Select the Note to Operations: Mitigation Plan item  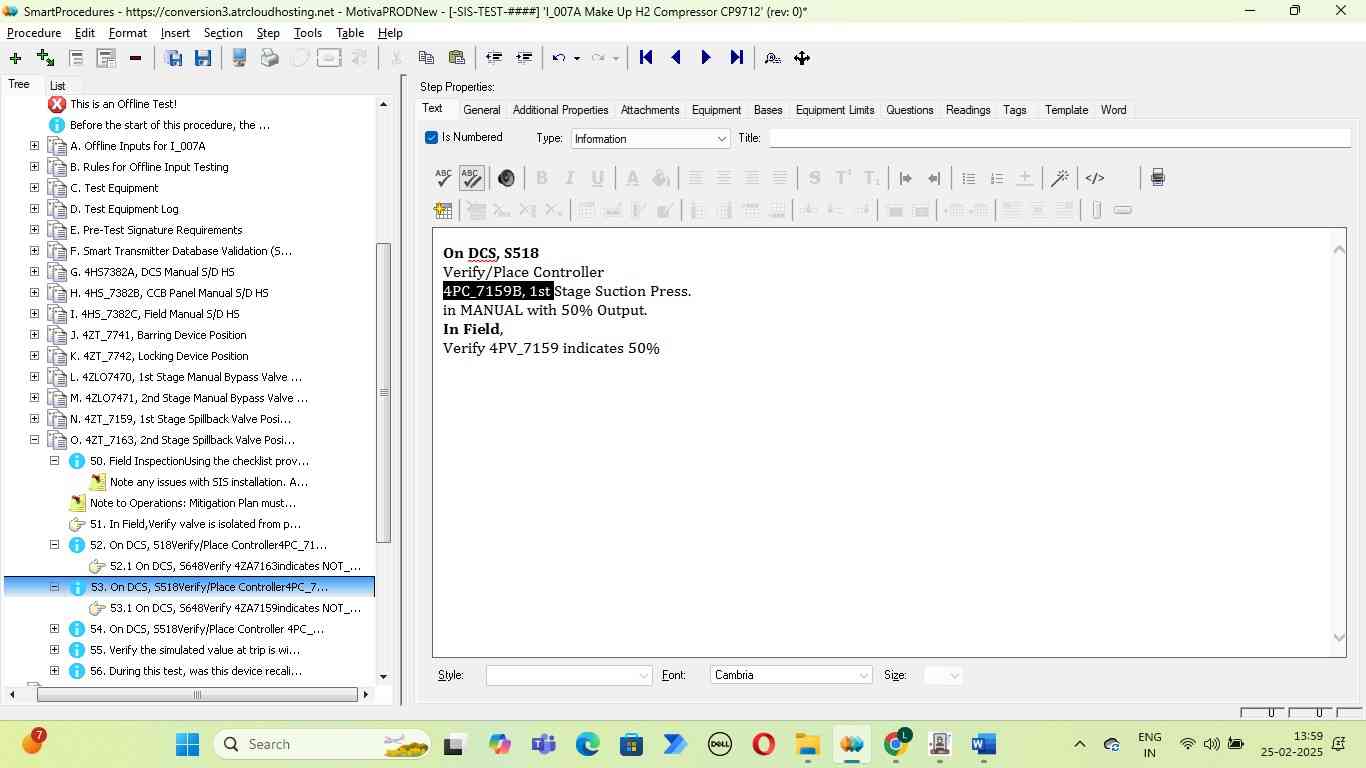(193, 503)
